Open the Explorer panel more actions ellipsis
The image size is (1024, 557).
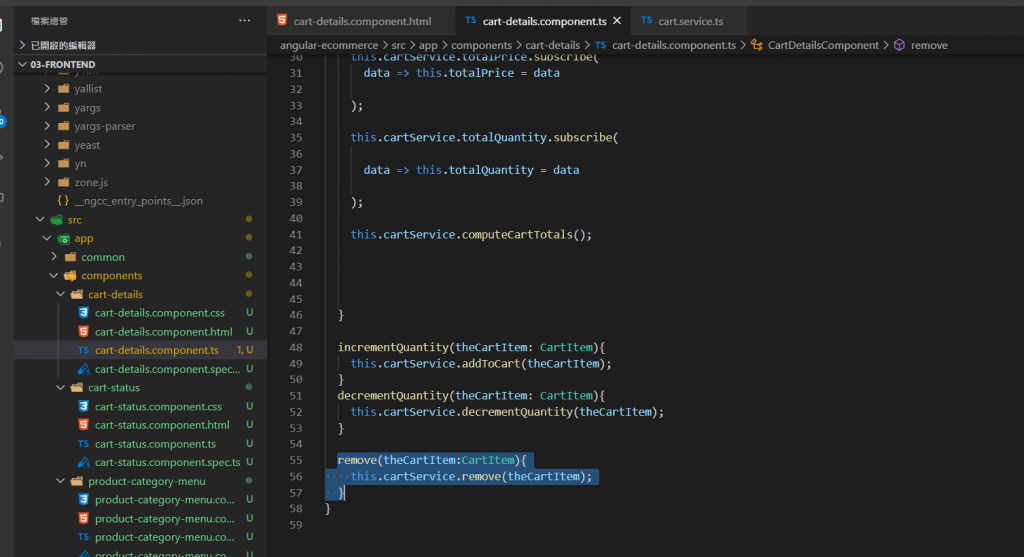coord(244,20)
